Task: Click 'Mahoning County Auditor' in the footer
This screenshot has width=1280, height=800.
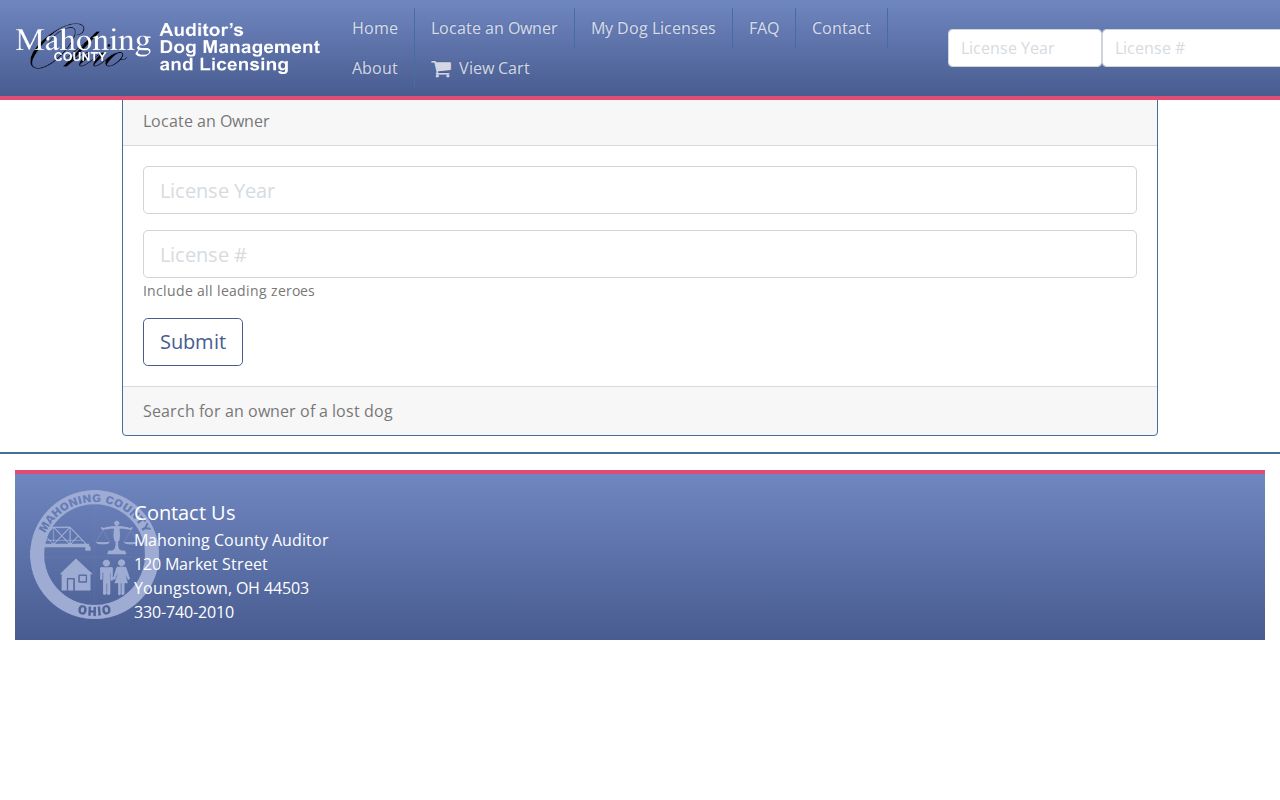Action: click(231, 540)
